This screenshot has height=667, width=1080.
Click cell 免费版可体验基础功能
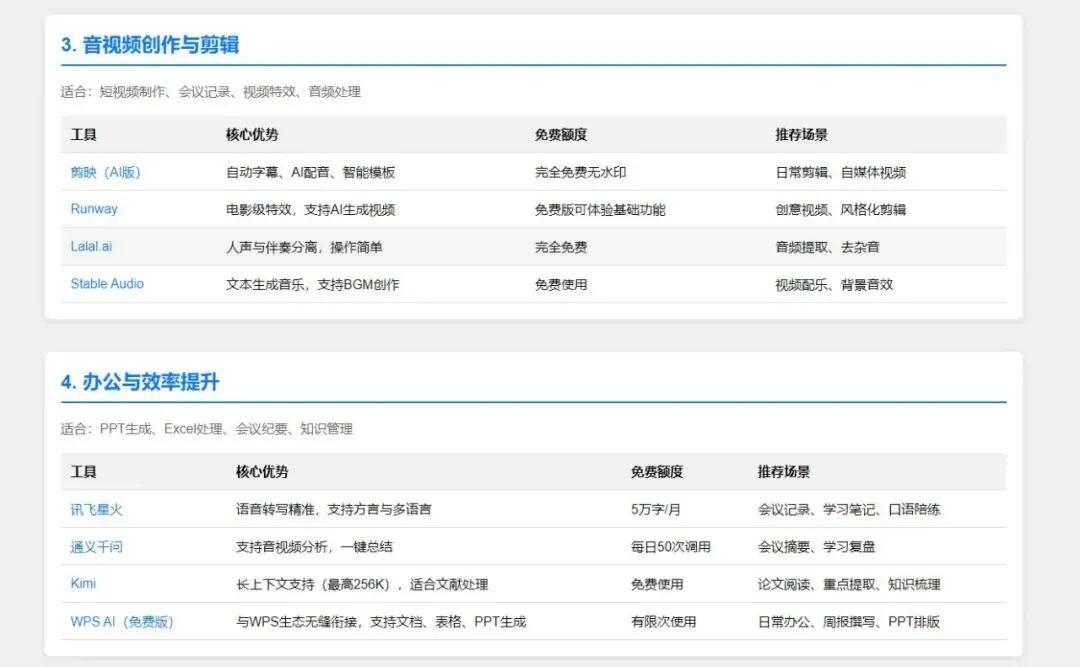point(600,209)
